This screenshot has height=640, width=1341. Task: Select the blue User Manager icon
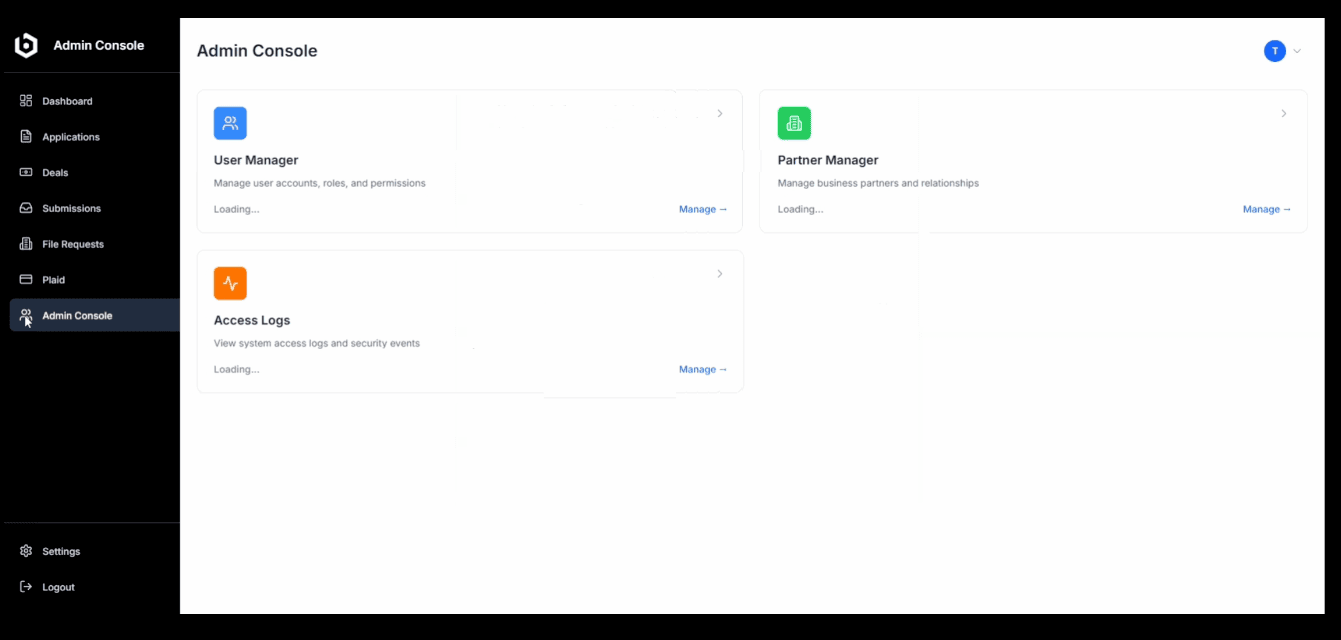click(x=230, y=123)
